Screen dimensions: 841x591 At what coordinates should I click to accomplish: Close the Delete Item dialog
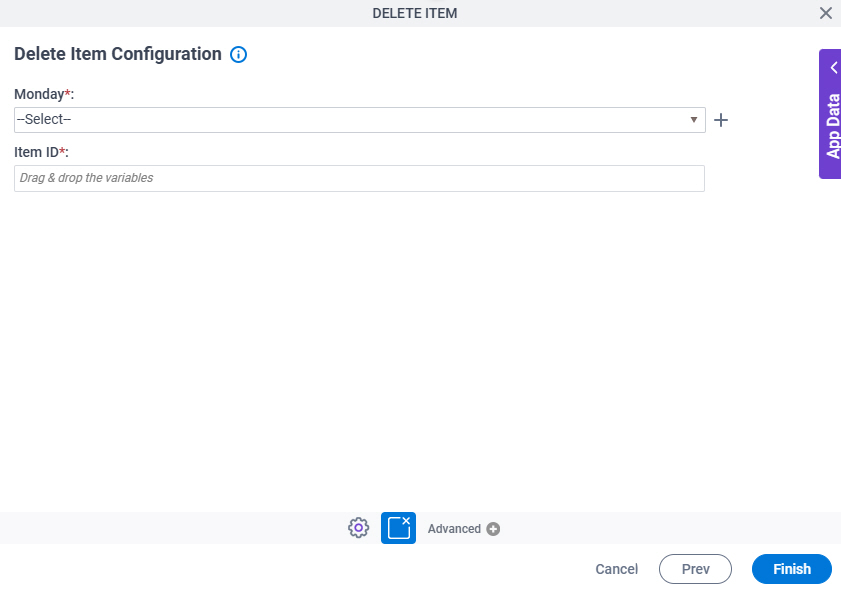(x=825, y=13)
